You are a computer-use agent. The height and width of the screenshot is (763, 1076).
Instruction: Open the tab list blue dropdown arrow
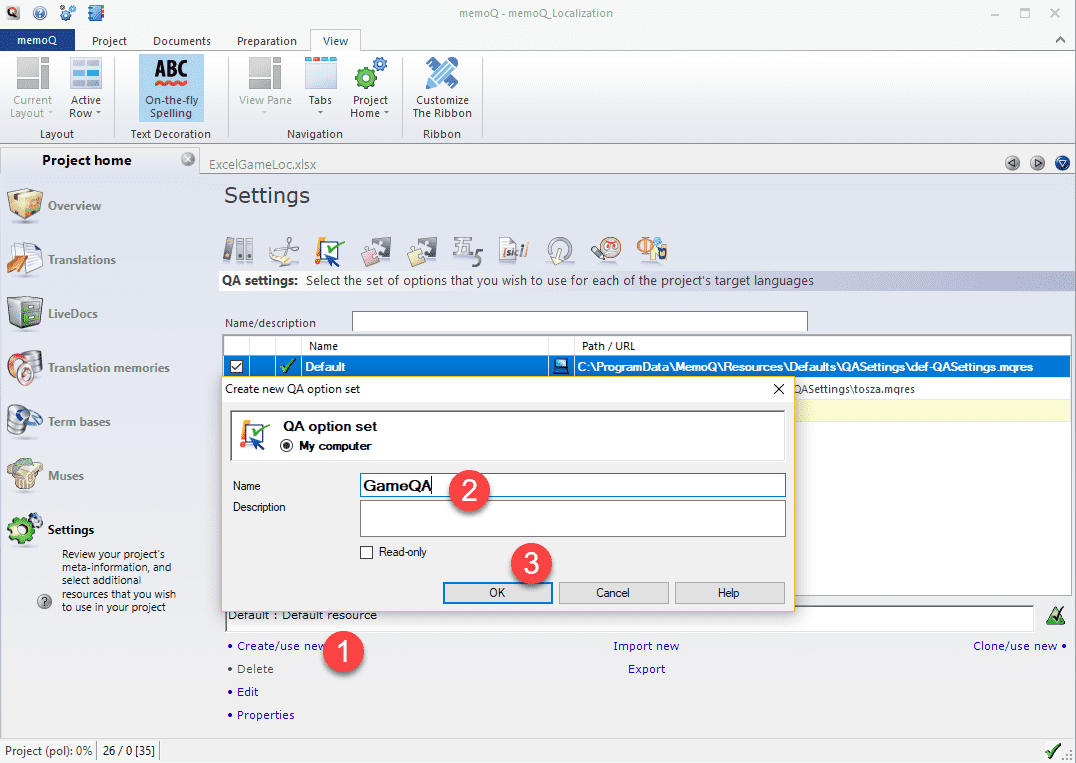point(1062,163)
